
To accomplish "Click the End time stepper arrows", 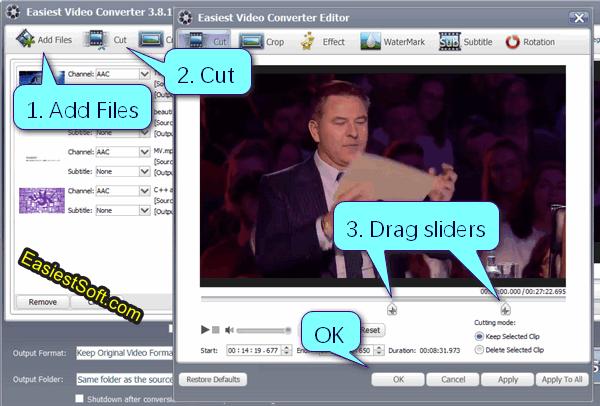I will click(379, 350).
